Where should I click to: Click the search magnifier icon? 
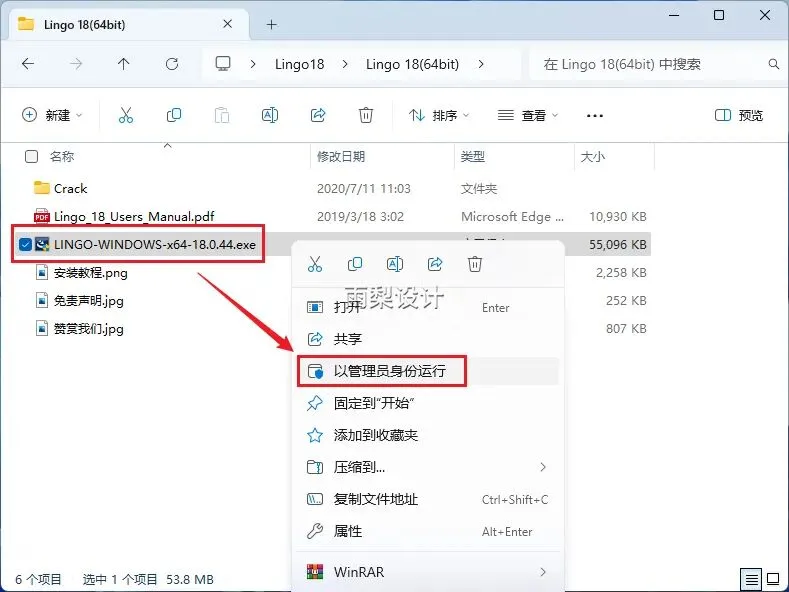click(x=774, y=64)
